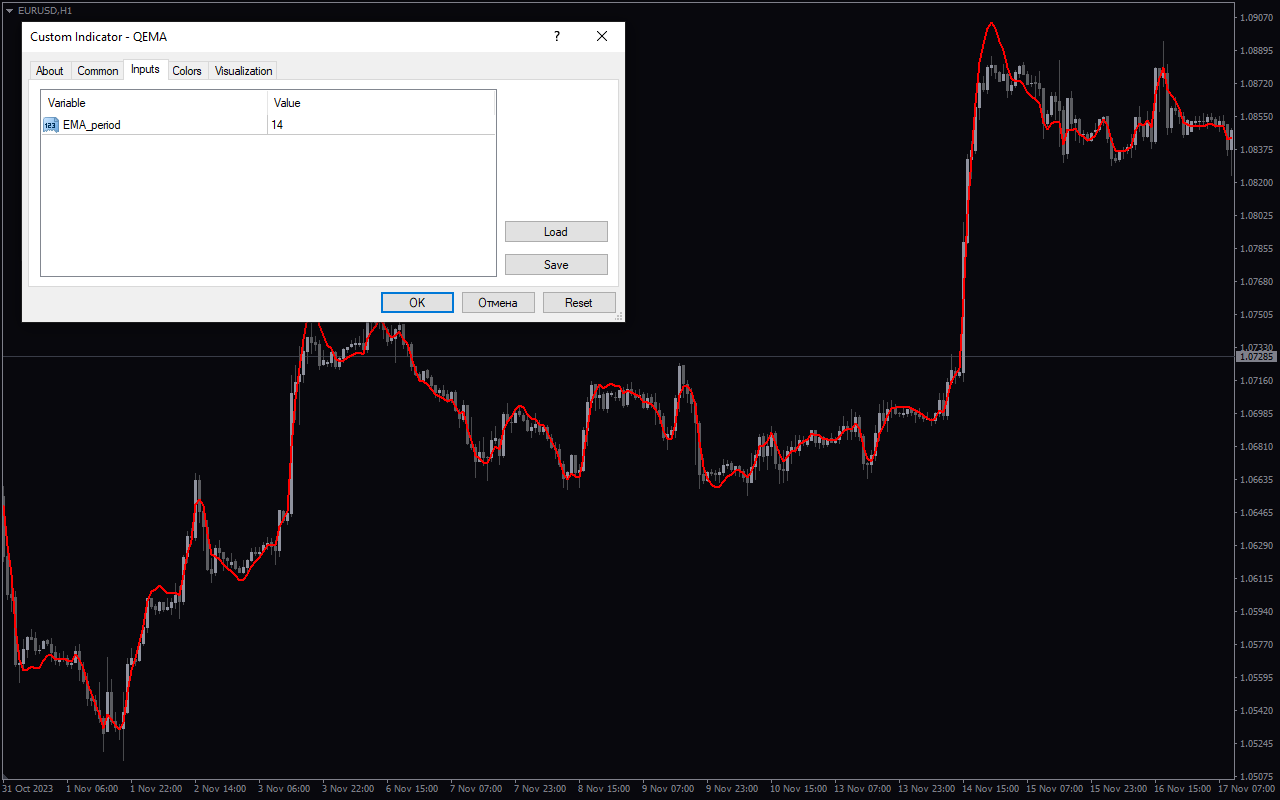Click the Save button
Image resolution: width=1280 pixels, height=800 pixels.
tap(556, 265)
